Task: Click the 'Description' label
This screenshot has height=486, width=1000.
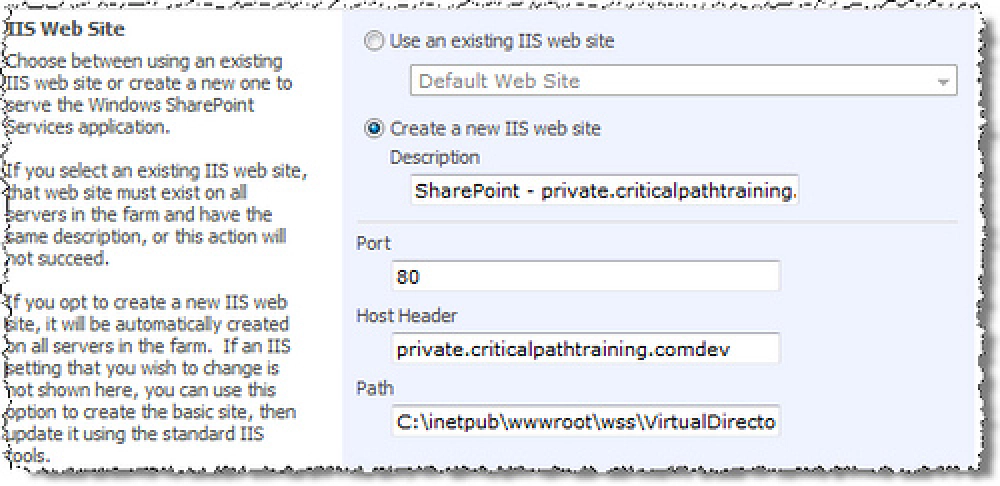Action: pyautogui.click(x=434, y=156)
